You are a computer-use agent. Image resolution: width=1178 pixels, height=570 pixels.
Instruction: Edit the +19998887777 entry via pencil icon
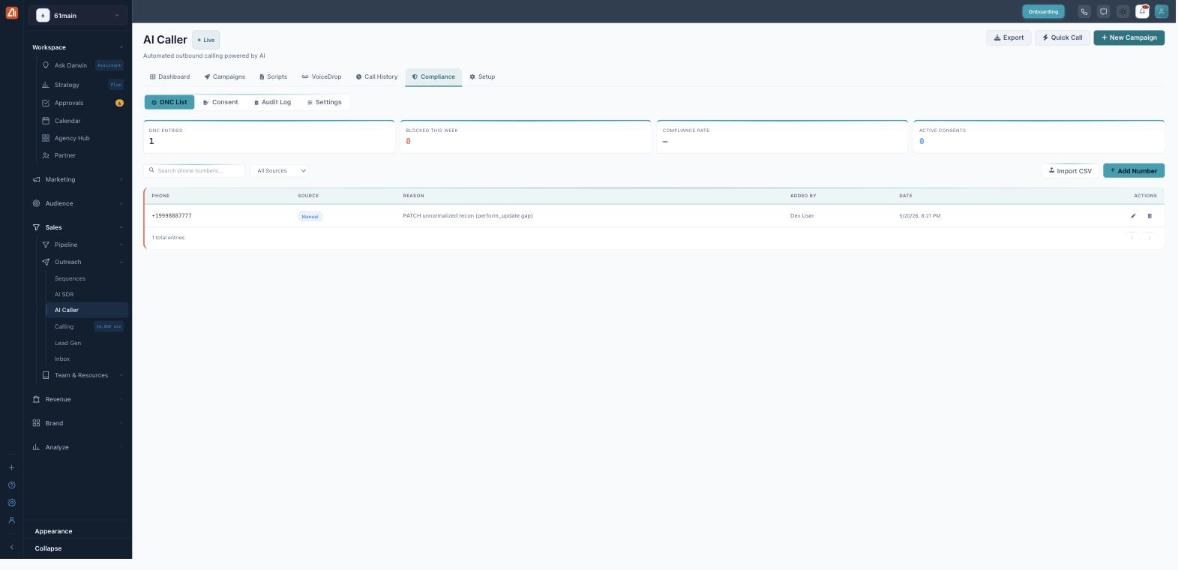coord(1133,216)
